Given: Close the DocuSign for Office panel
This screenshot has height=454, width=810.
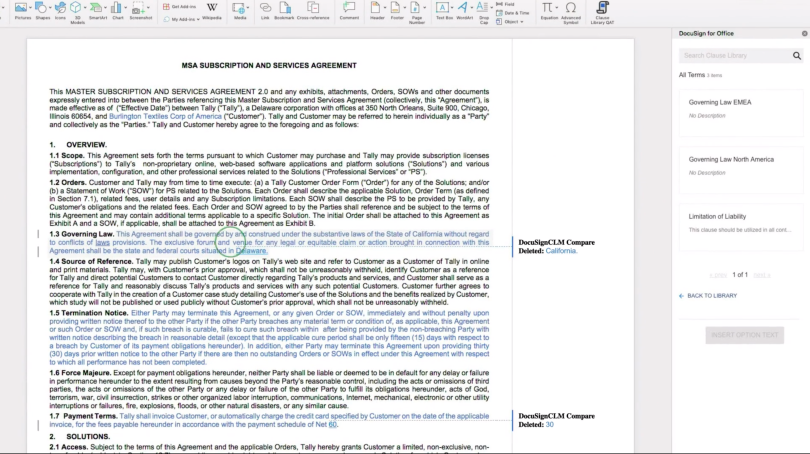Looking at the screenshot, I should click(804, 33).
